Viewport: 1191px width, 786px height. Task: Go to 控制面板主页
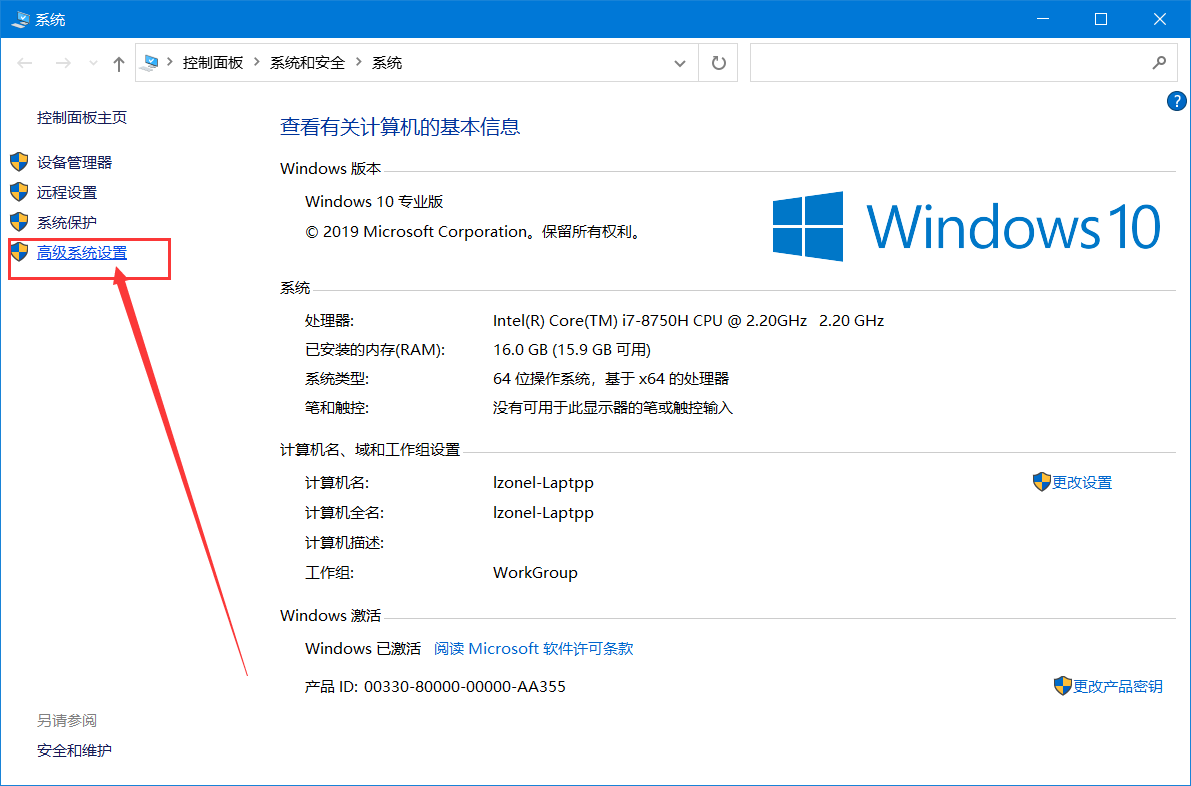tap(82, 118)
